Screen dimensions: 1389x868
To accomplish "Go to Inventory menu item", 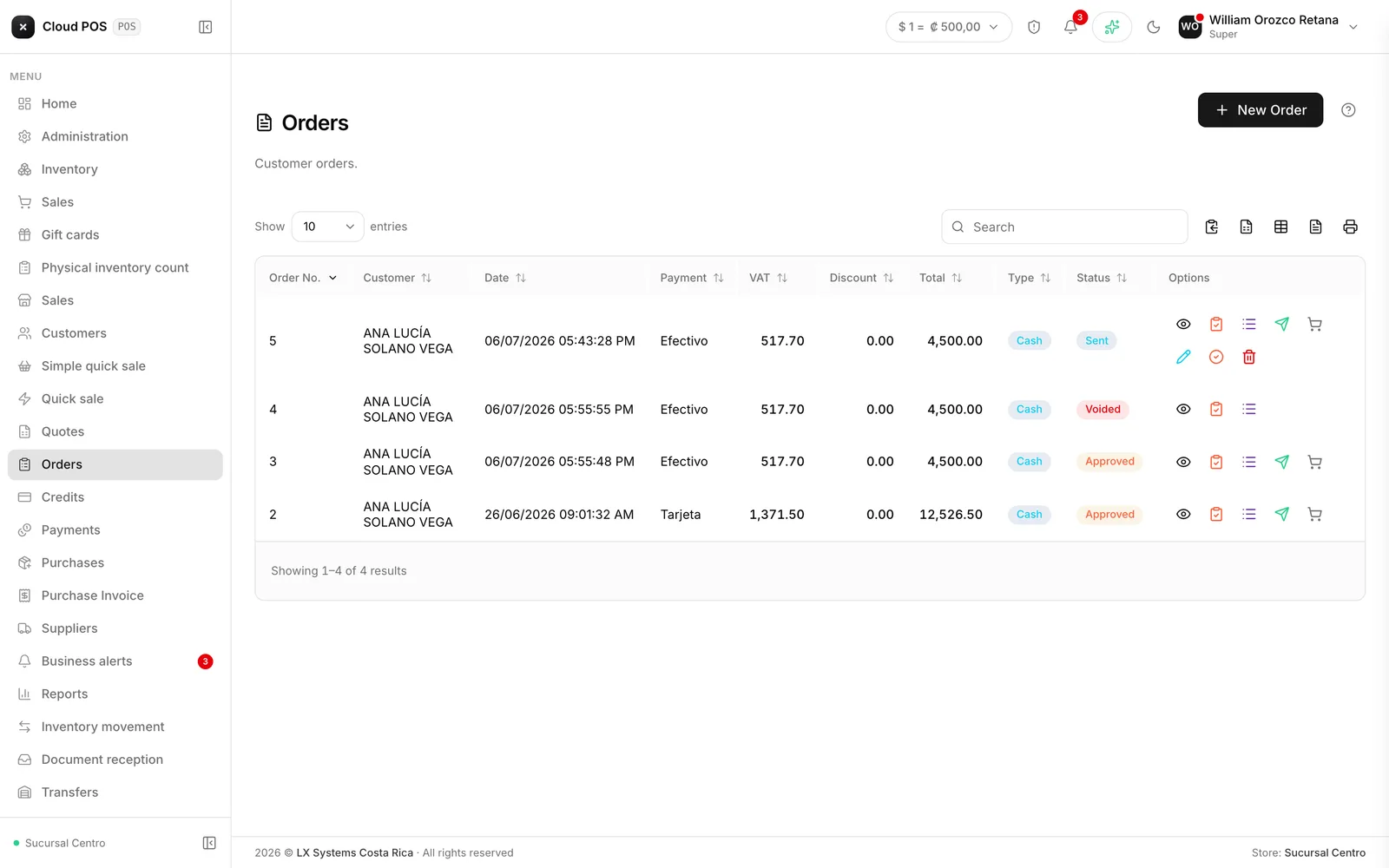I will (115, 169).
